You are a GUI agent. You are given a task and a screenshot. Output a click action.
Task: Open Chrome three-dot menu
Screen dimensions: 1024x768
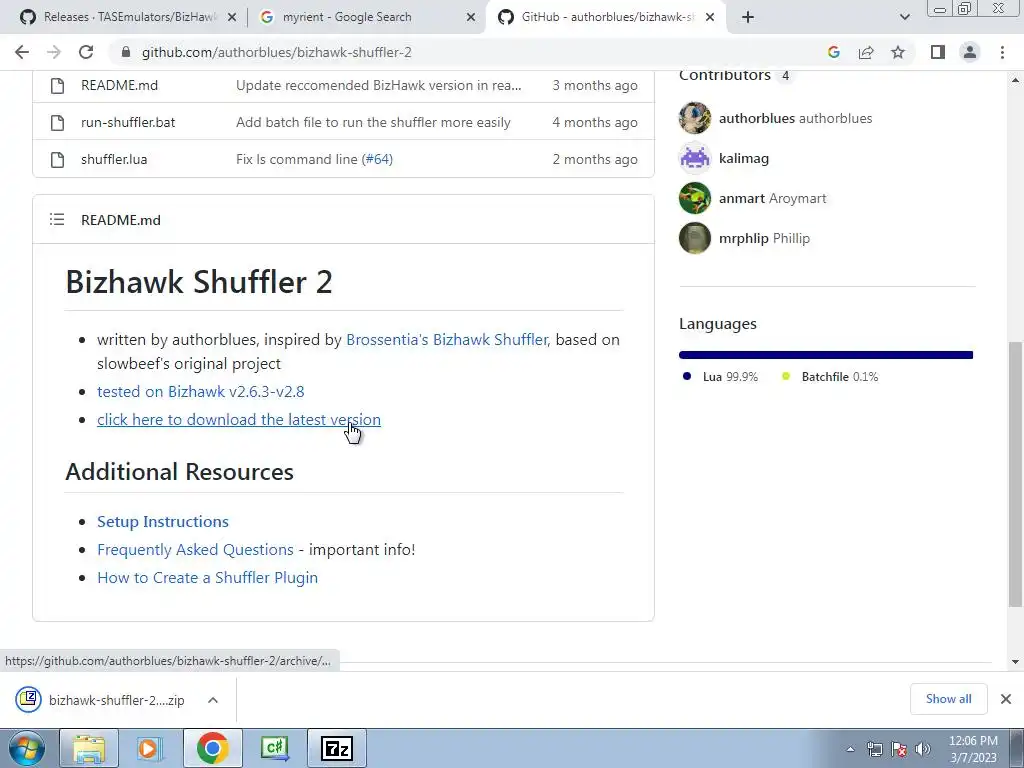(x=1002, y=52)
